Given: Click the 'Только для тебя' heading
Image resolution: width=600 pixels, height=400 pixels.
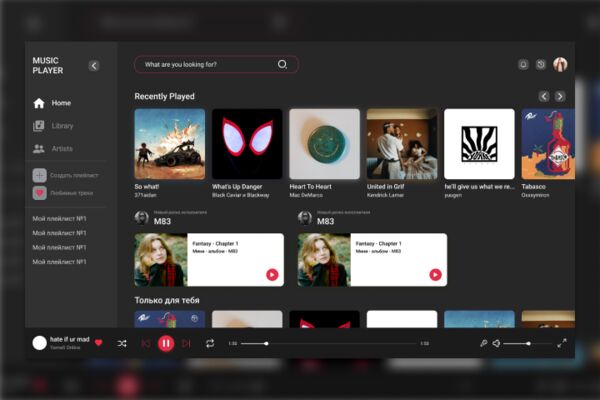Looking at the screenshot, I should 167,300.
